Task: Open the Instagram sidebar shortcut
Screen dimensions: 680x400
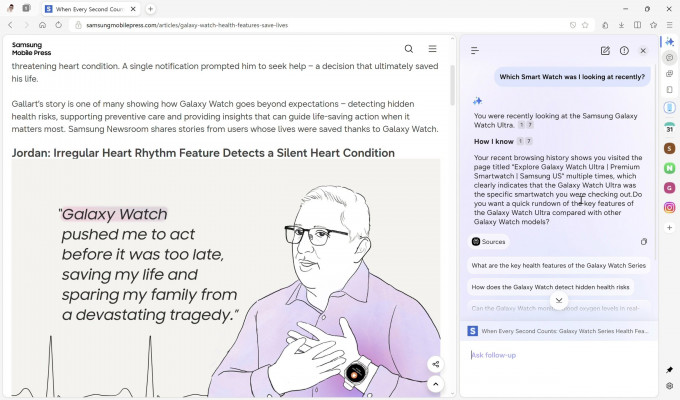Action: [669, 207]
